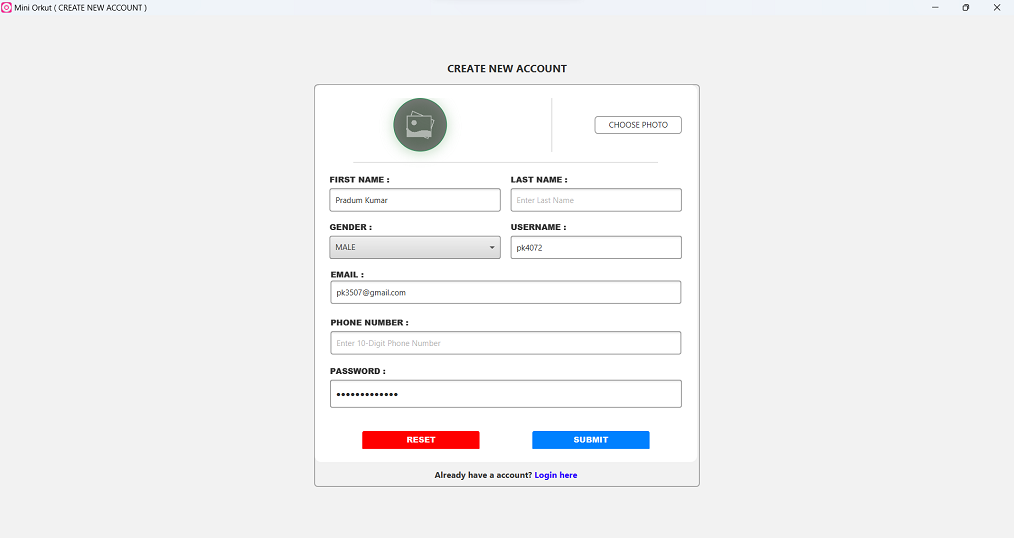This screenshot has height=538, width=1014.
Task: Restore down the Mini Orkut window
Action: click(965, 8)
